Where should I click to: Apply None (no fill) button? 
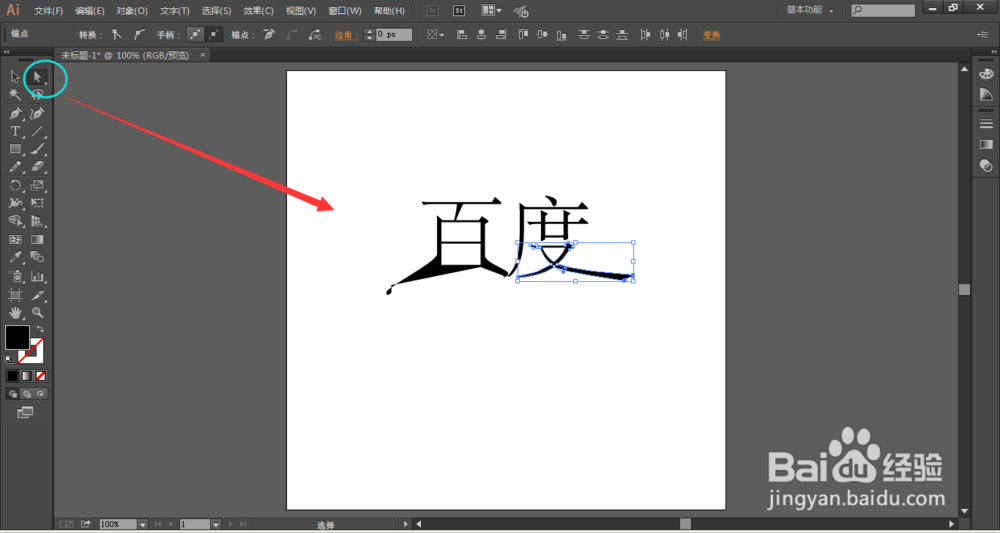(x=41, y=376)
